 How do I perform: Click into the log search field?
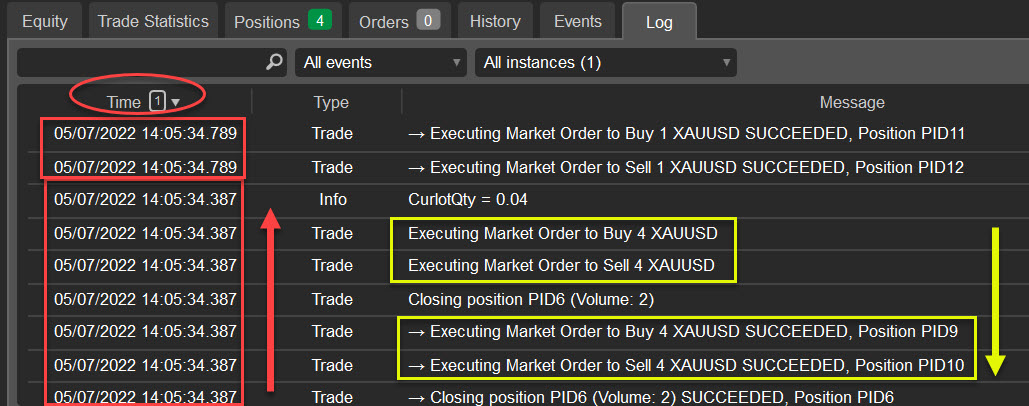tap(140, 62)
